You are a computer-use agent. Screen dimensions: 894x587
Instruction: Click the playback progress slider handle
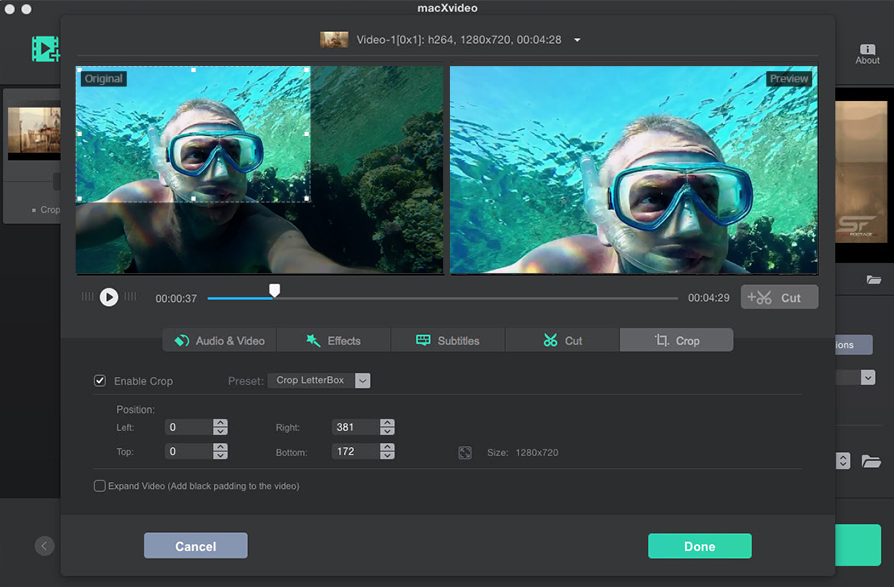pos(274,291)
